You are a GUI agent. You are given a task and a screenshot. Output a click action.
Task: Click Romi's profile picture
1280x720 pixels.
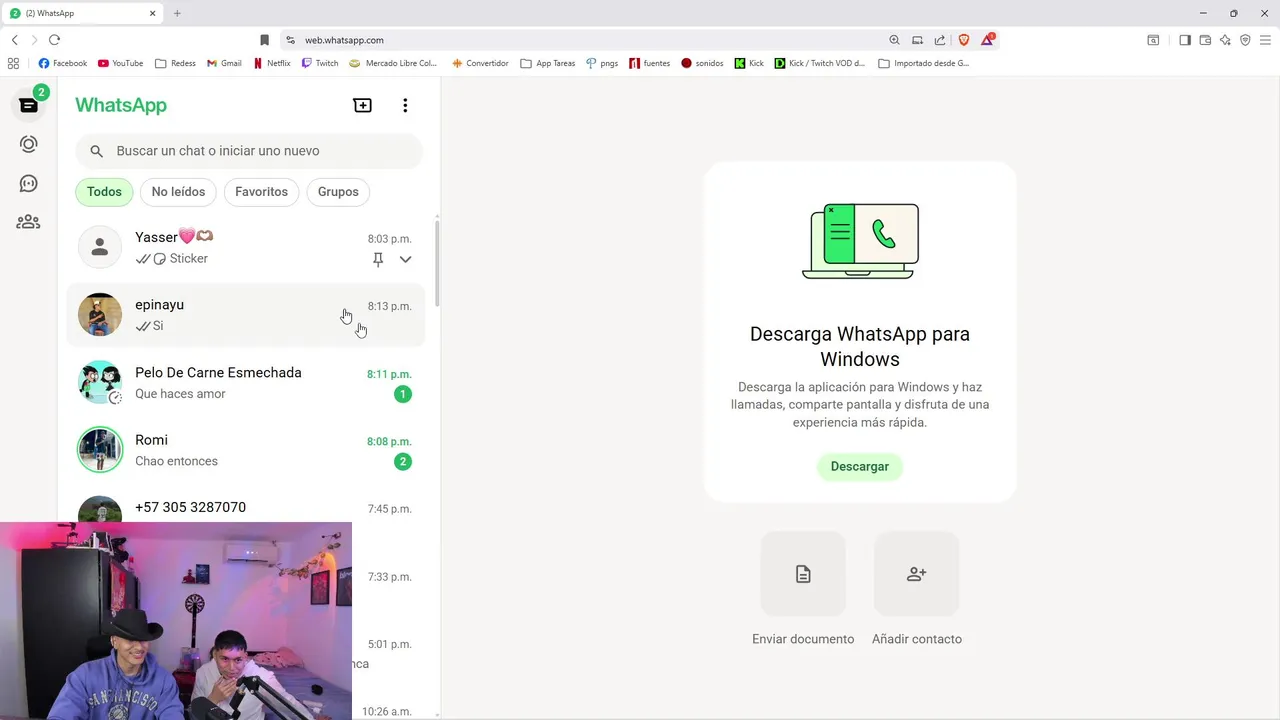[100, 450]
